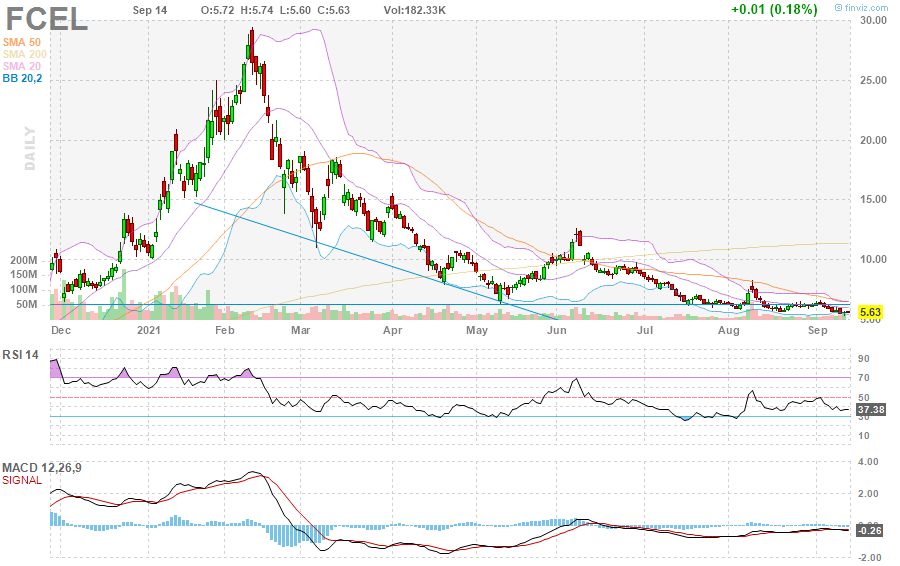The height and width of the screenshot is (566, 900).
Task: Click the 2021 year marker on axis
Action: coord(149,329)
